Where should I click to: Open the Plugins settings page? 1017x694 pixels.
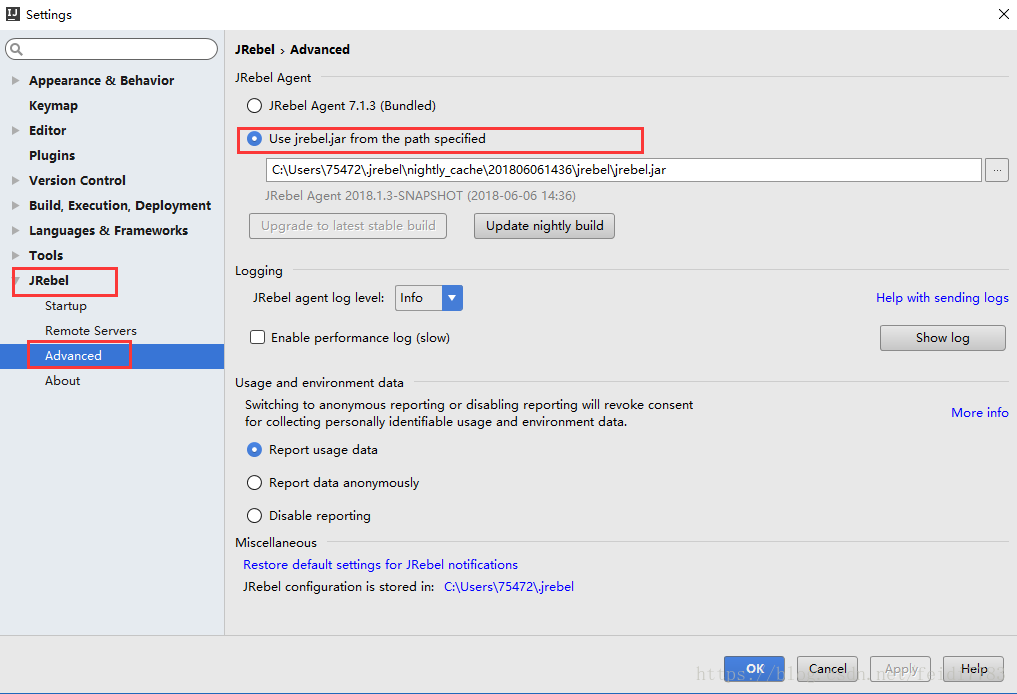[x=52, y=156]
